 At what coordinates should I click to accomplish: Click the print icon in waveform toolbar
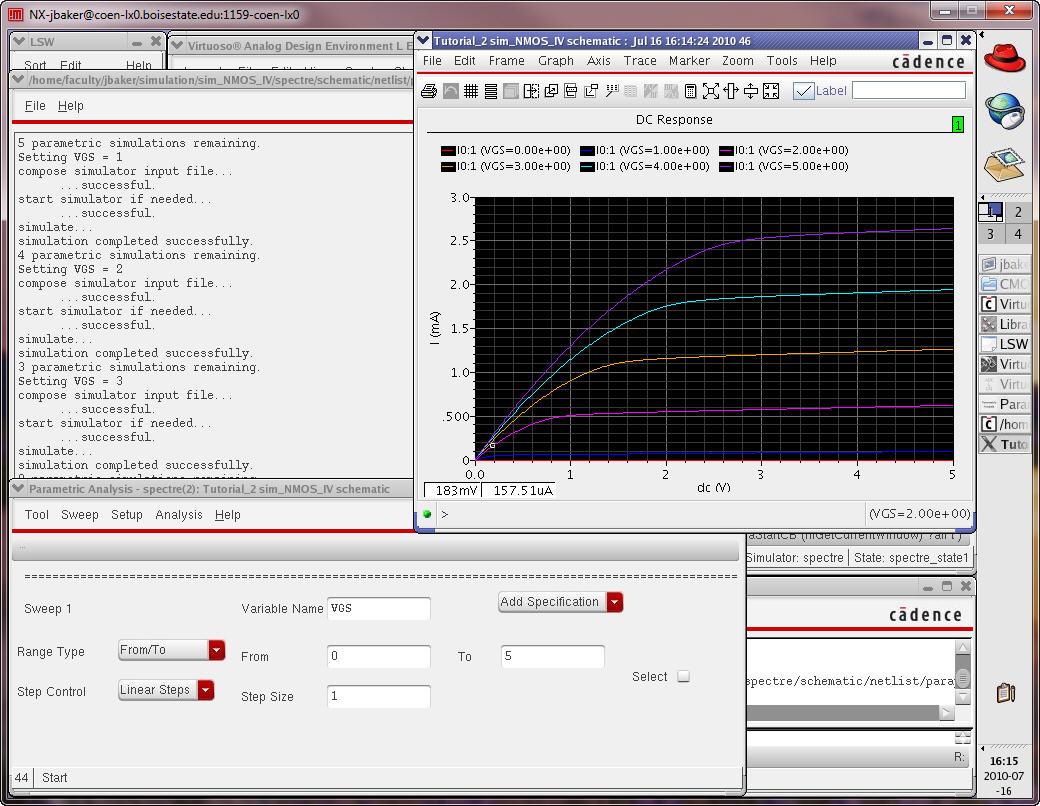point(429,91)
